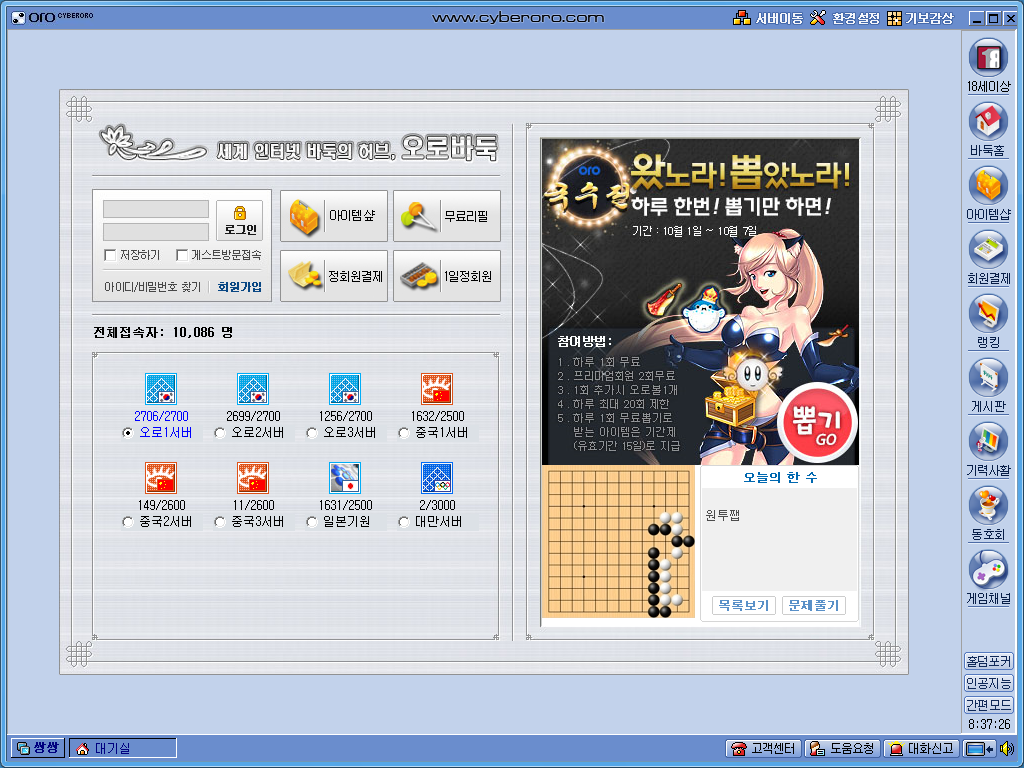This screenshot has height=768, width=1024.
Task: Click the 홀덤포커 button in sidebar
Action: 988,662
